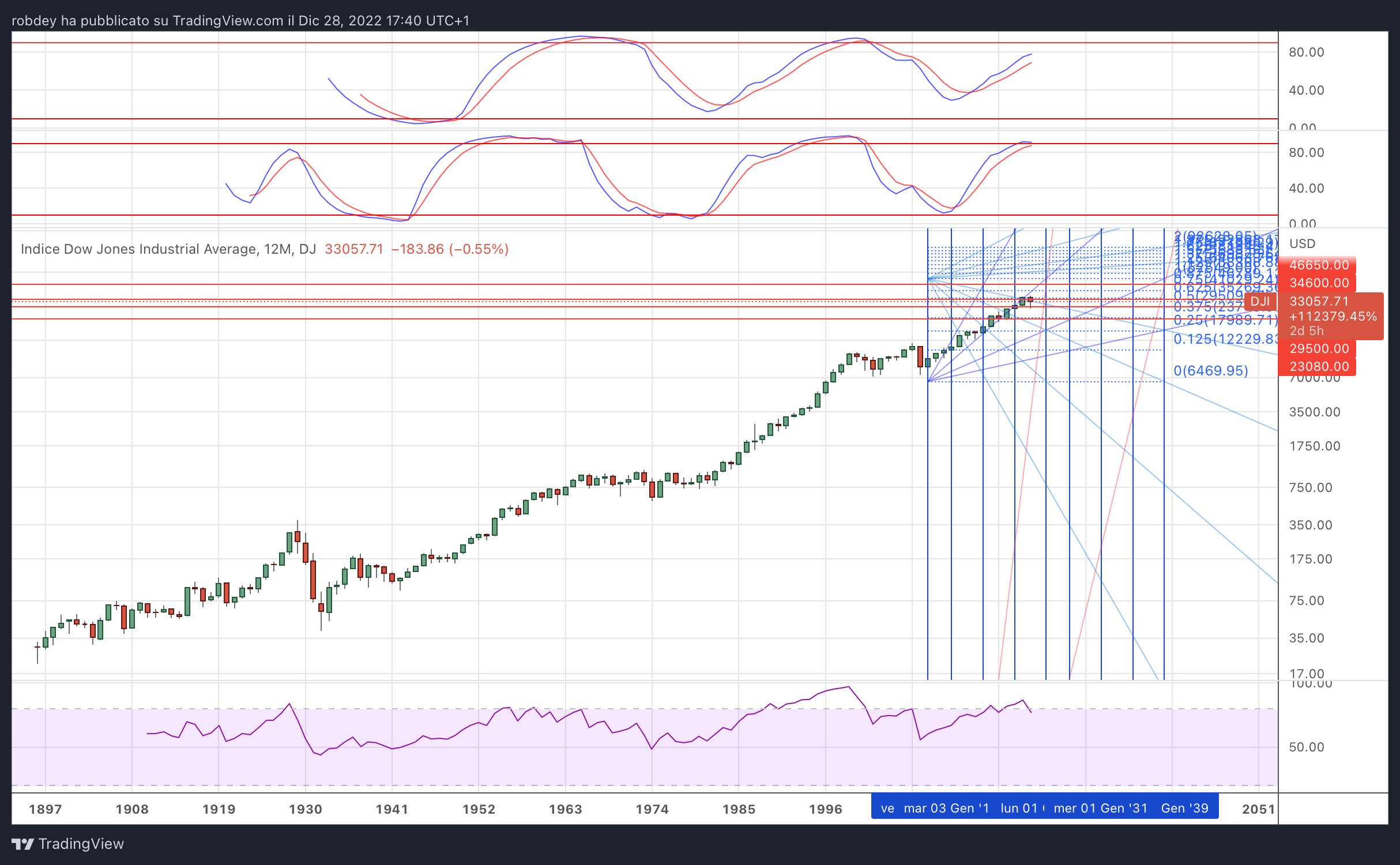The width and height of the screenshot is (1400, 865).
Task: Click the '2d 5h' countdown label
Action: click(1307, 331)
